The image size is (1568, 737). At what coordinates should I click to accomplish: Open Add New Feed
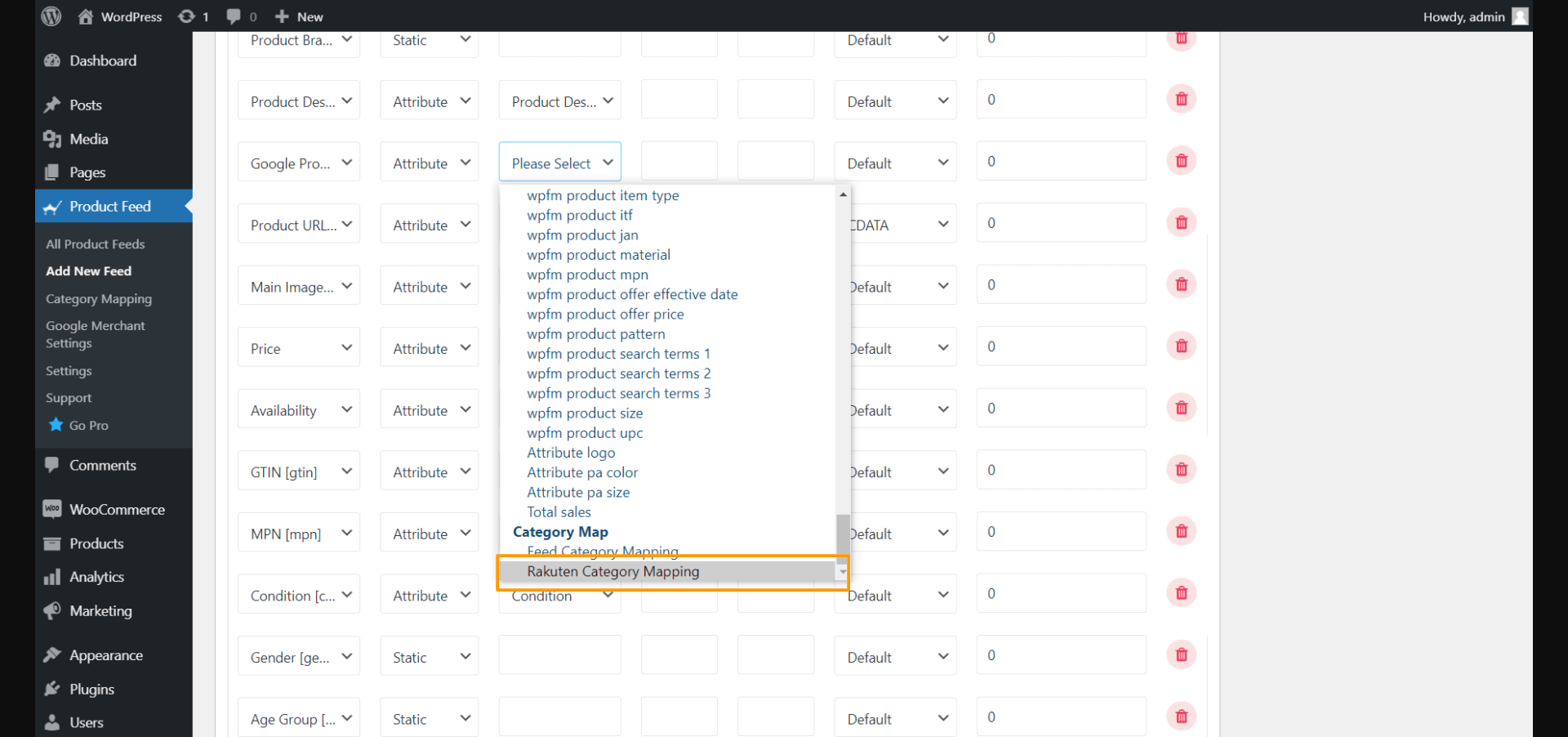pyautogui.click(x=88, y=270)
